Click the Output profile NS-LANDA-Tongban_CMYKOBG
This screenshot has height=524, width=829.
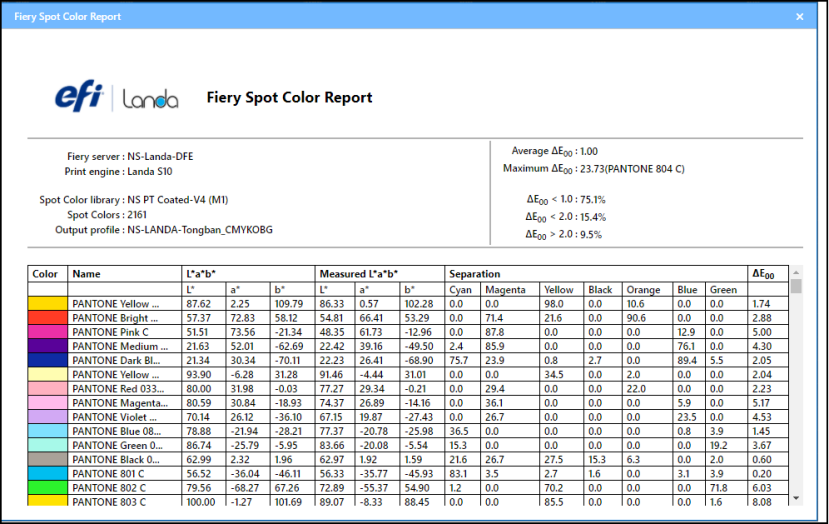coord(200,230)
